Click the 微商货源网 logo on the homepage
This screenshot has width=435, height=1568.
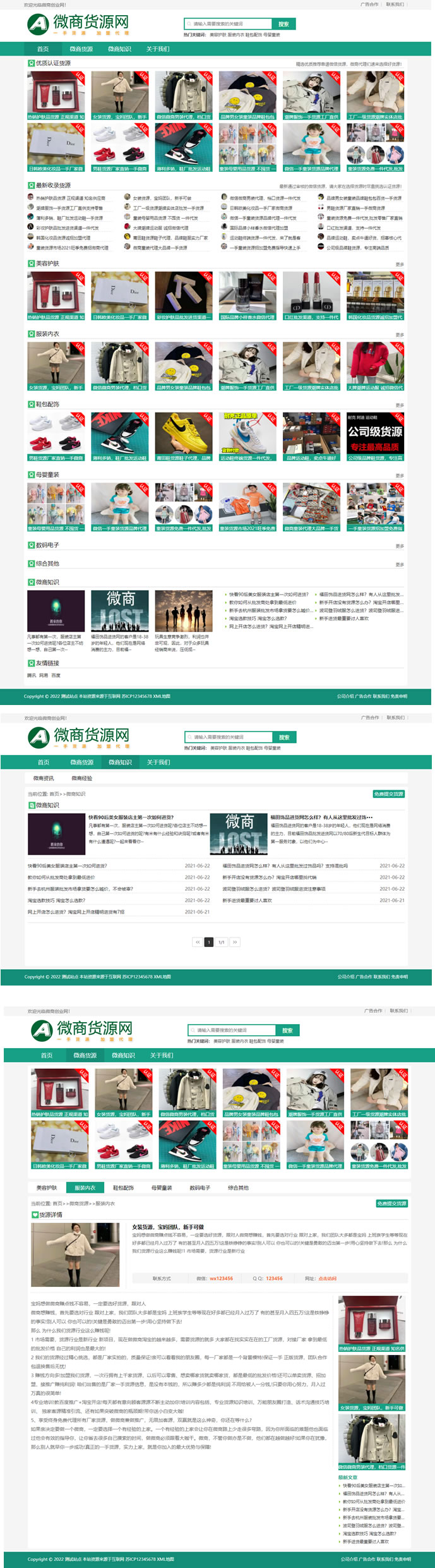78,24
